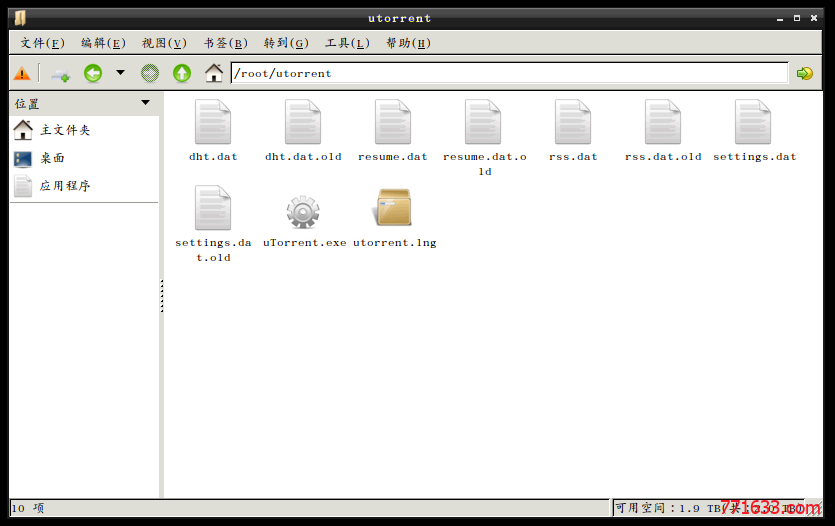This screenshot has width=835, height=526.
Task: Expand the 位置 side pane dropdown
Action: coord(145,102)
